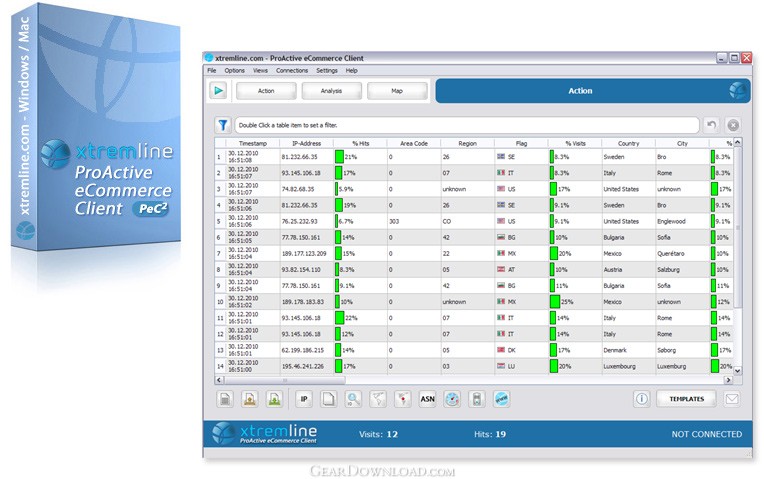Click the undo filter arrow icon
The image size is (764, 479).
(711, 125)
